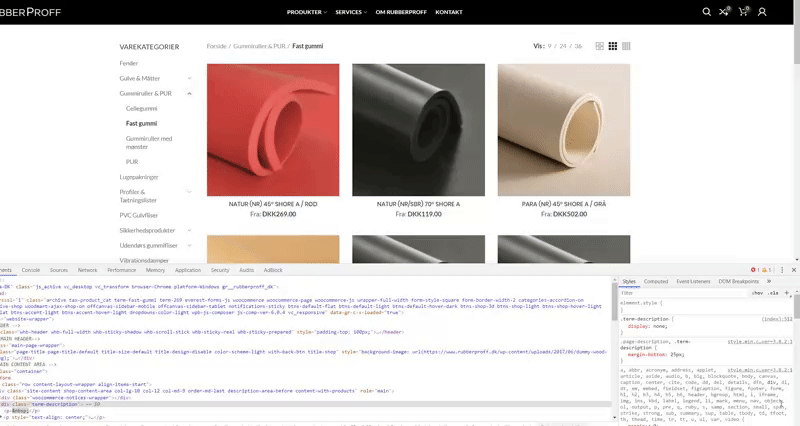Switch to DevTools Sources tab
The width and height of the screenshot is (800, 426).
(59, 270)
